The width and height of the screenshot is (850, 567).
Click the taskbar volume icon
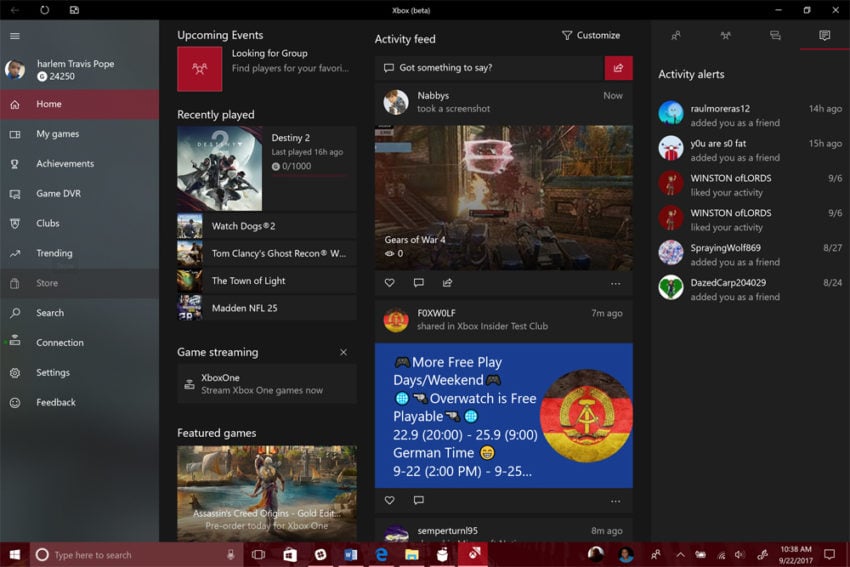point(739,555)
